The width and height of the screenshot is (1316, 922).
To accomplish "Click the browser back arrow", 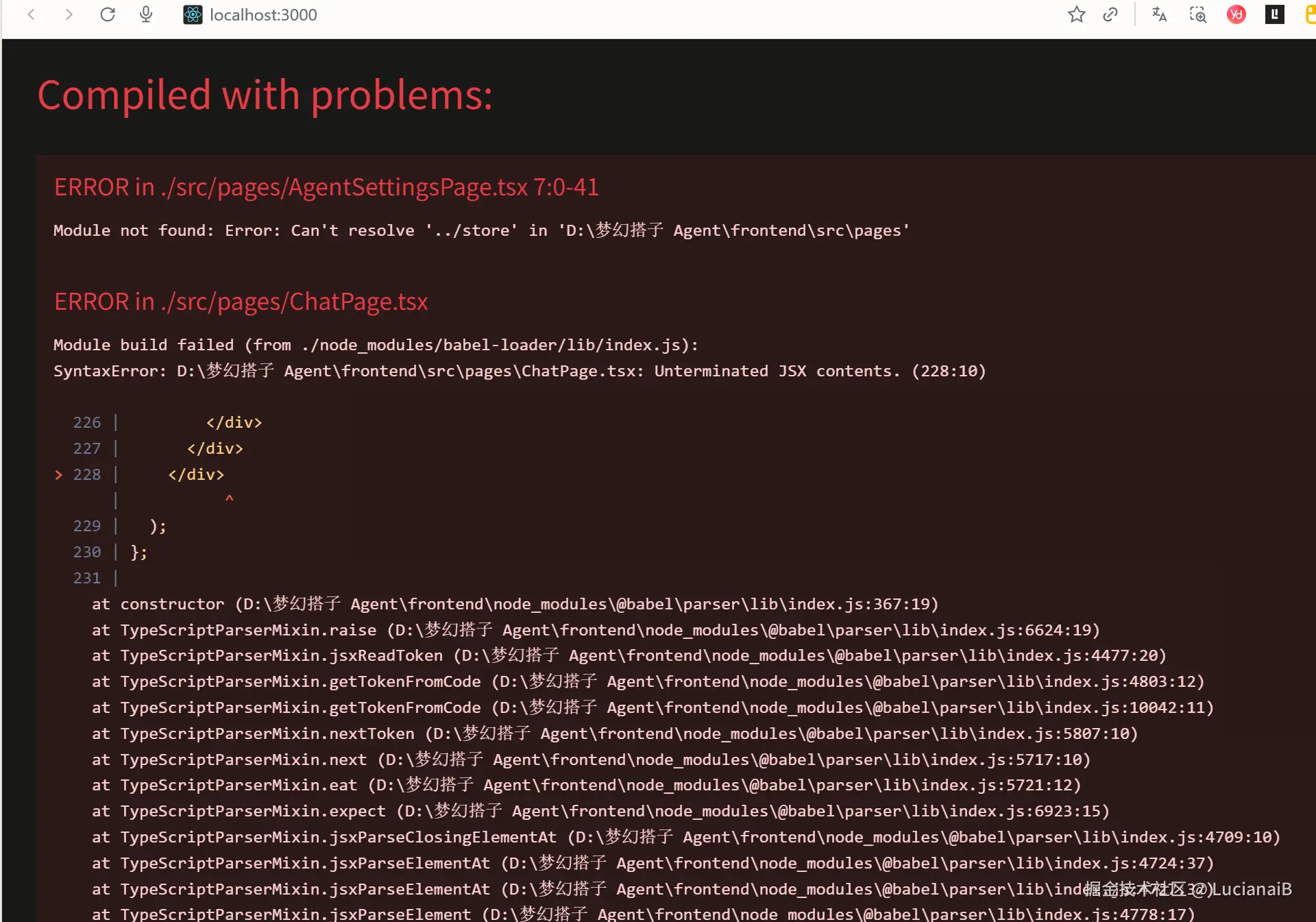I will (x=32, y=14).
